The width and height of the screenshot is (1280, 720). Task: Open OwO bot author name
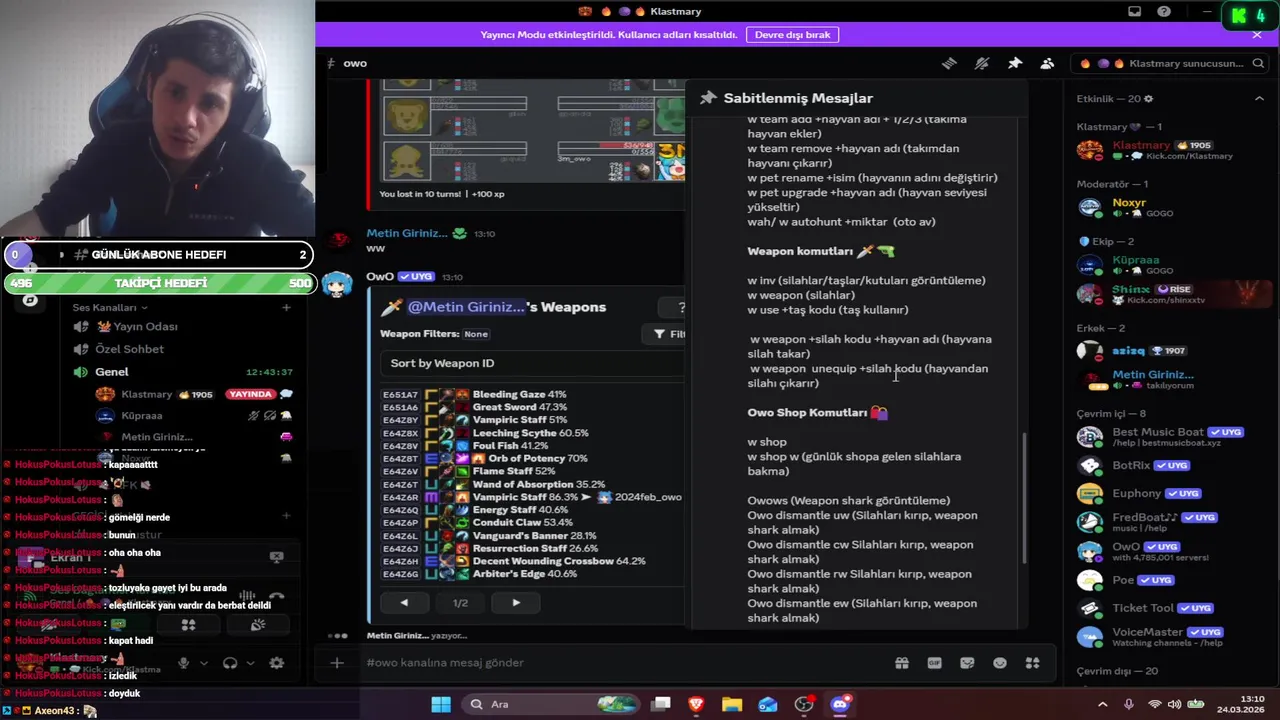(380, 277)
